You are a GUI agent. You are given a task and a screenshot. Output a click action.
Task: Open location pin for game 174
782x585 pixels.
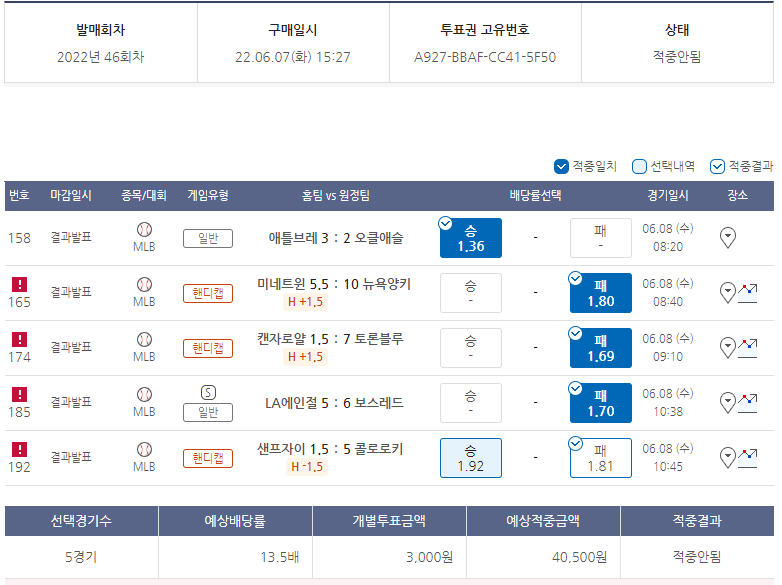(728, 348)
